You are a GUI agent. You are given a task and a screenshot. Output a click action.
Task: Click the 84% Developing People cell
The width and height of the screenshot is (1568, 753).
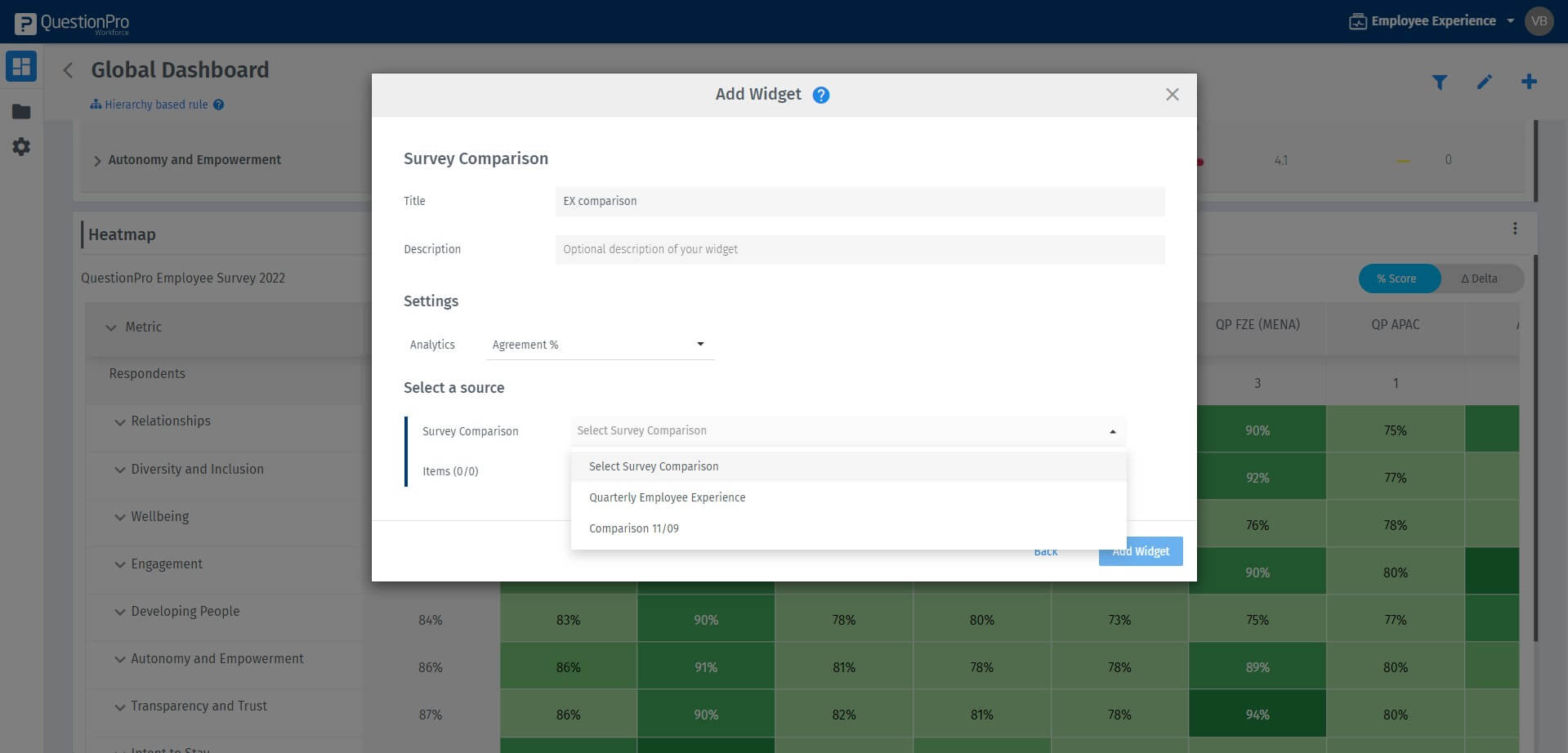click(431, 621)
